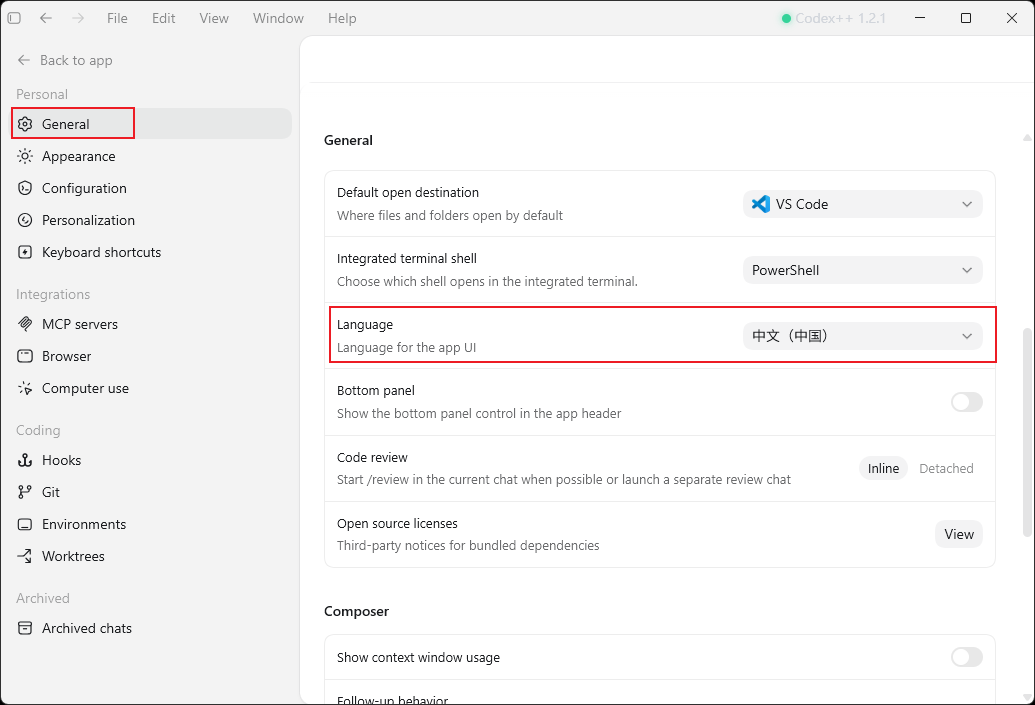
Task: Click the Archived chats box icon
Action: pos(25,628)
